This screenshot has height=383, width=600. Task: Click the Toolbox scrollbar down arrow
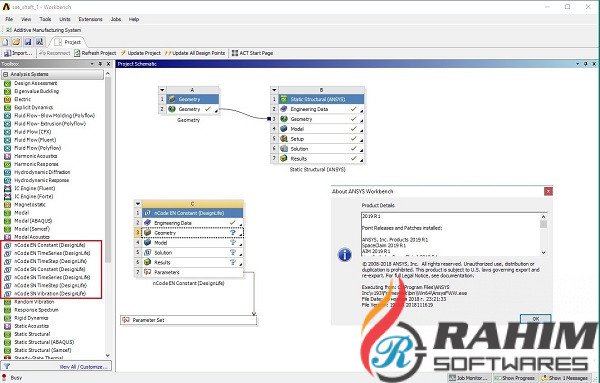point(108,355)
